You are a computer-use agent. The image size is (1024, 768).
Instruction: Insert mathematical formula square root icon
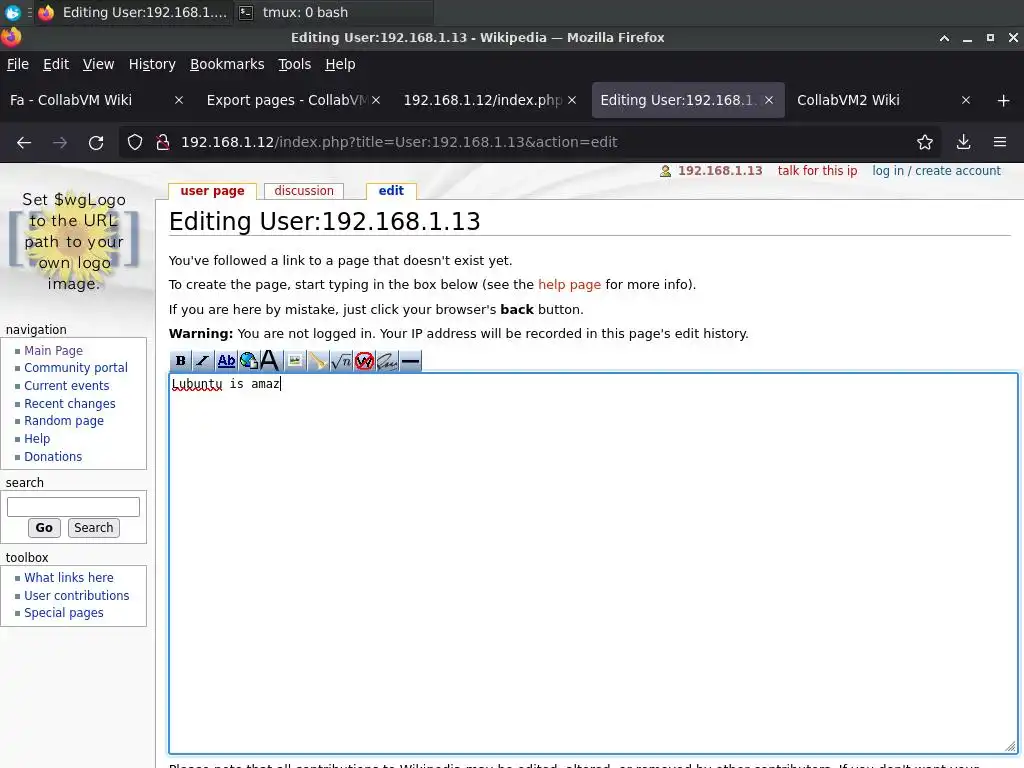(341, 360)
